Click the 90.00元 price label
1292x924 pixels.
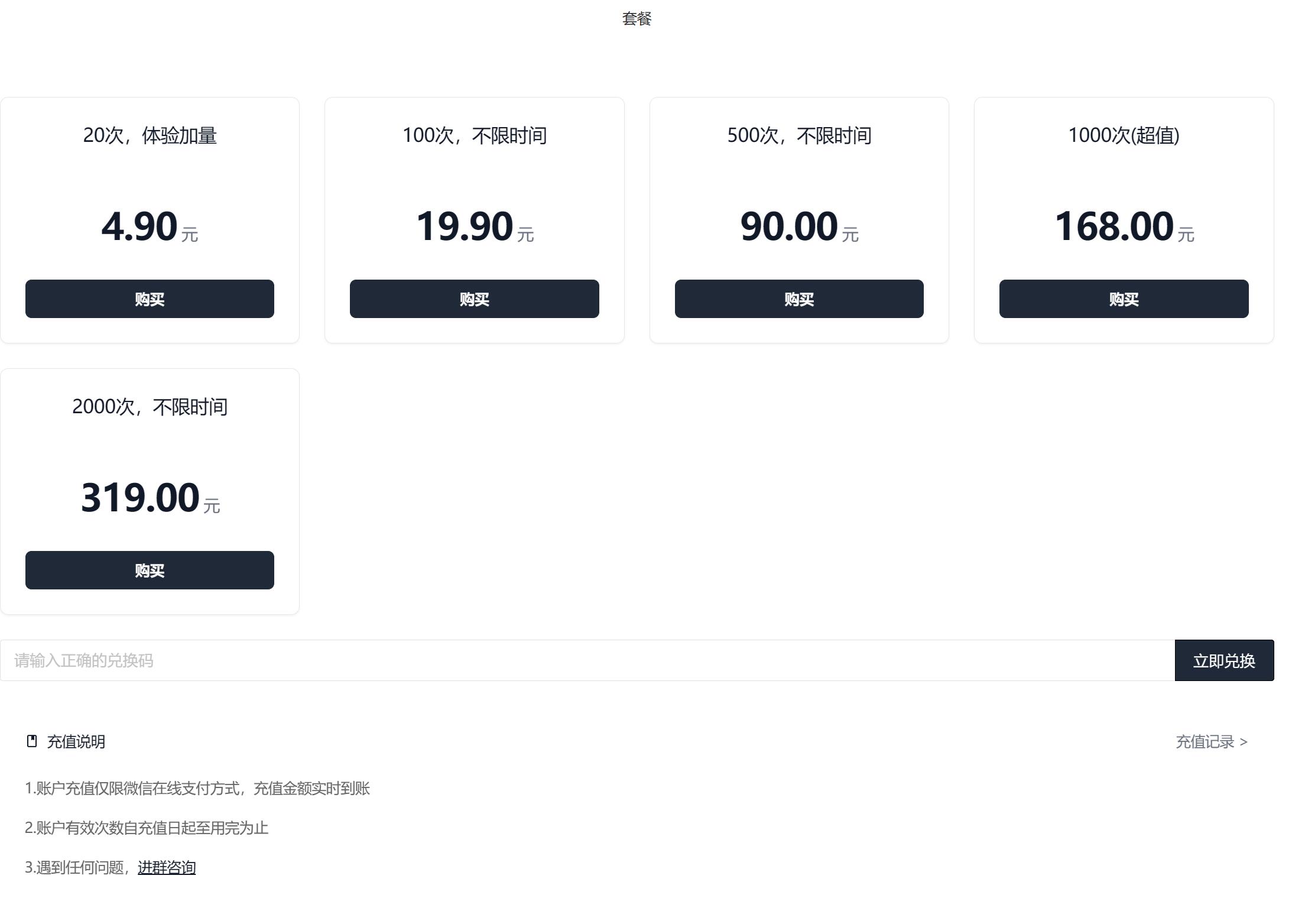pyautogui.click(x=790, y=226)
